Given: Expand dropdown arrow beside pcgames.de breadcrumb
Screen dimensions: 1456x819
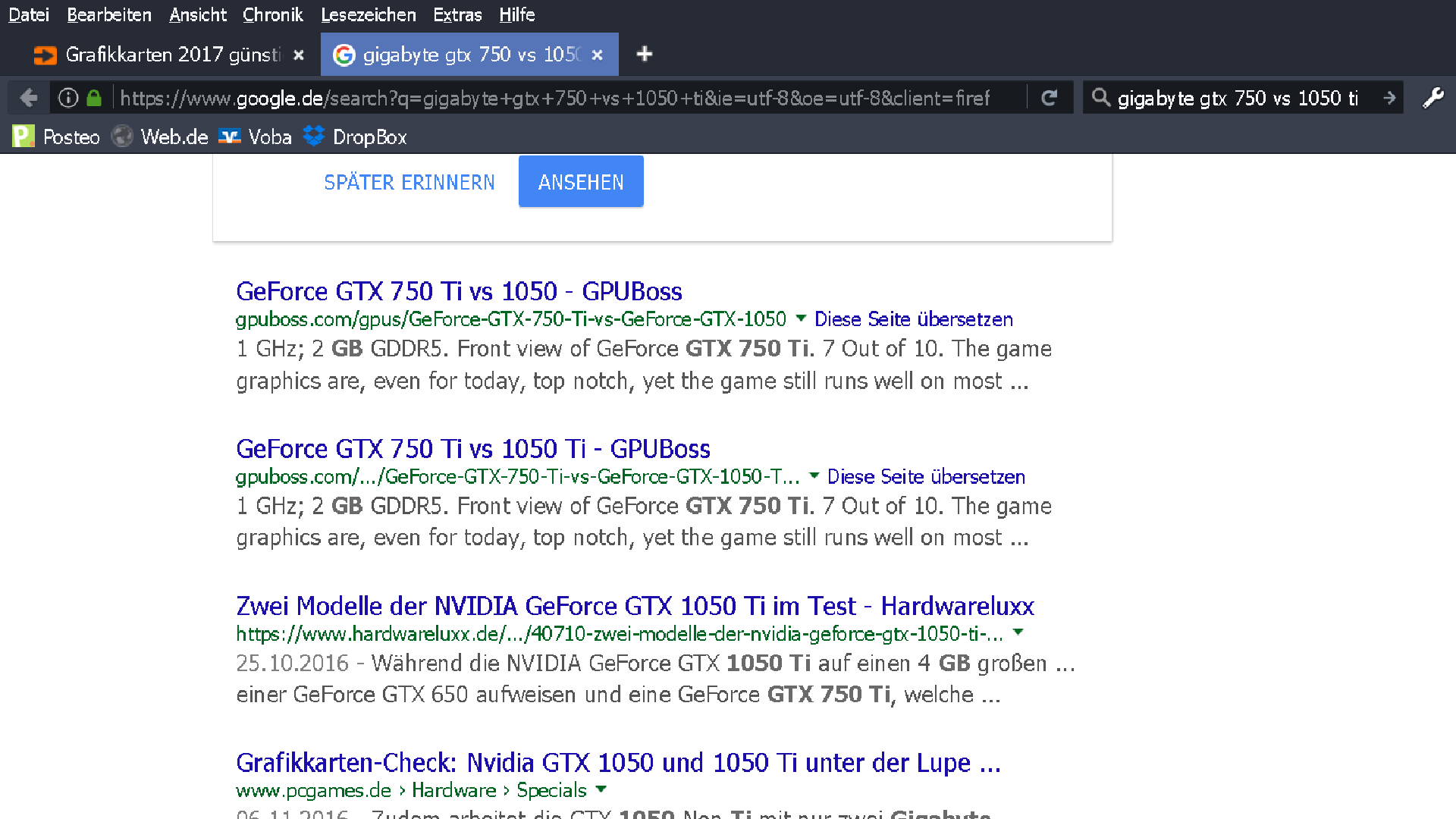Looking at the screenshot, I should click(x=601, y=789).
